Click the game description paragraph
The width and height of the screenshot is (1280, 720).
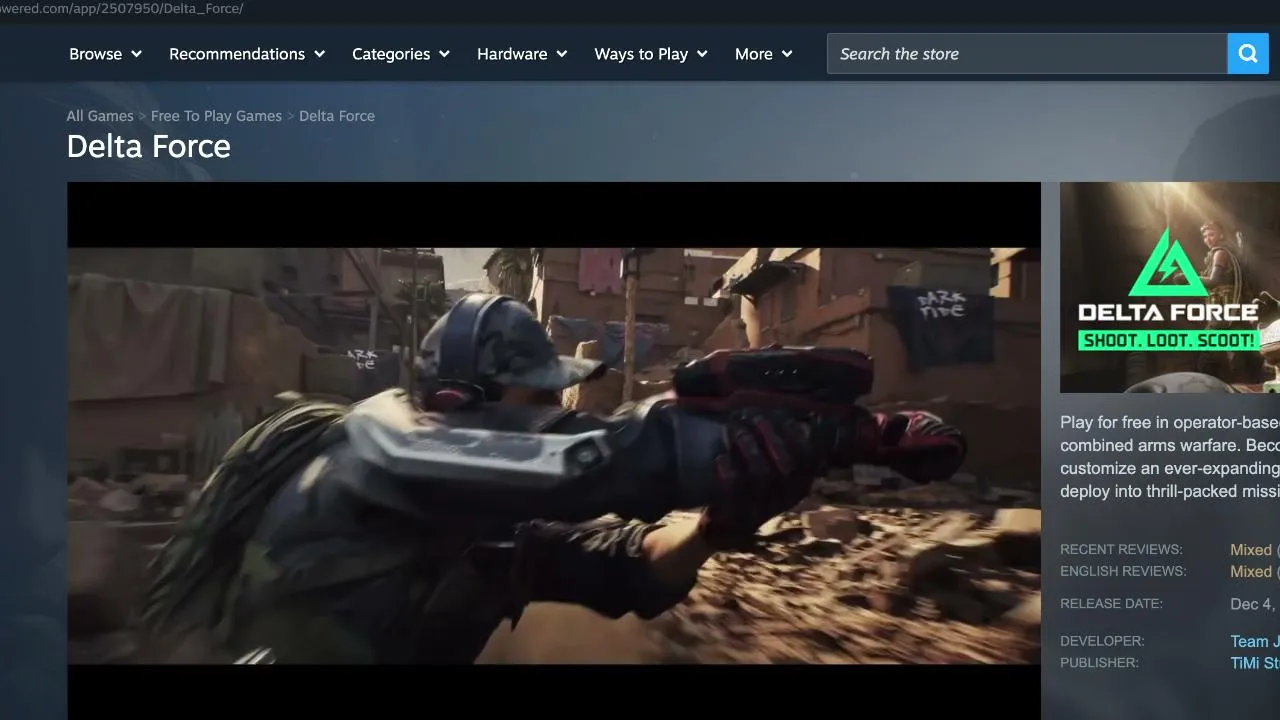click(x=1170, y=457)
